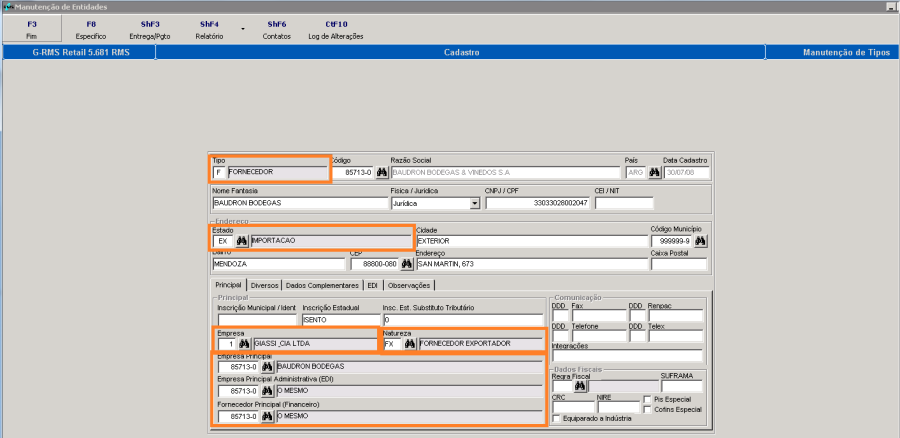Toggle Equiparado a Indústria checkbox
900x438 pixels.
[x=556, y=419]
